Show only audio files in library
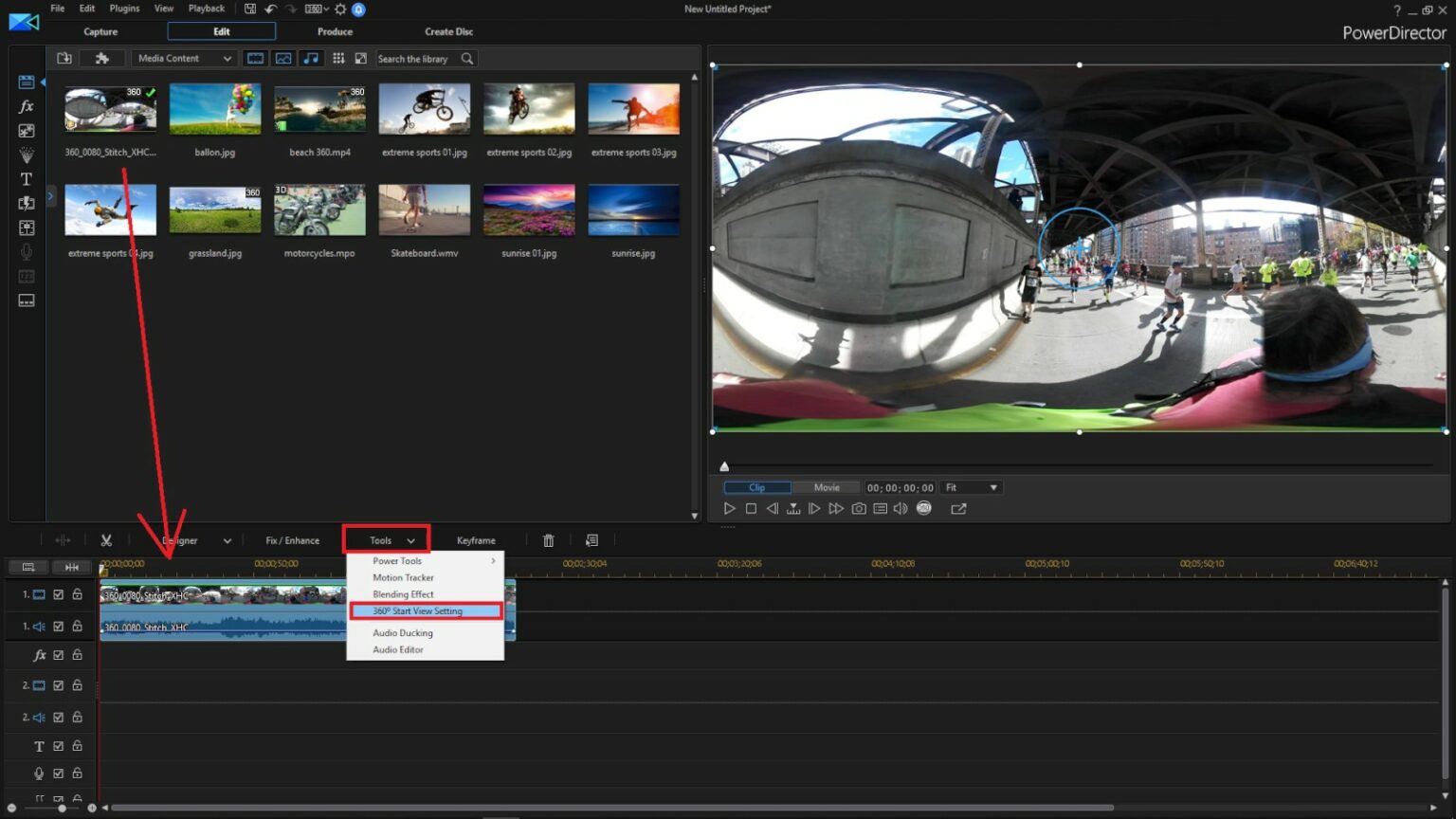This screenshot has width=1456, height=819. pyautogui.click(x=311, y=59)
